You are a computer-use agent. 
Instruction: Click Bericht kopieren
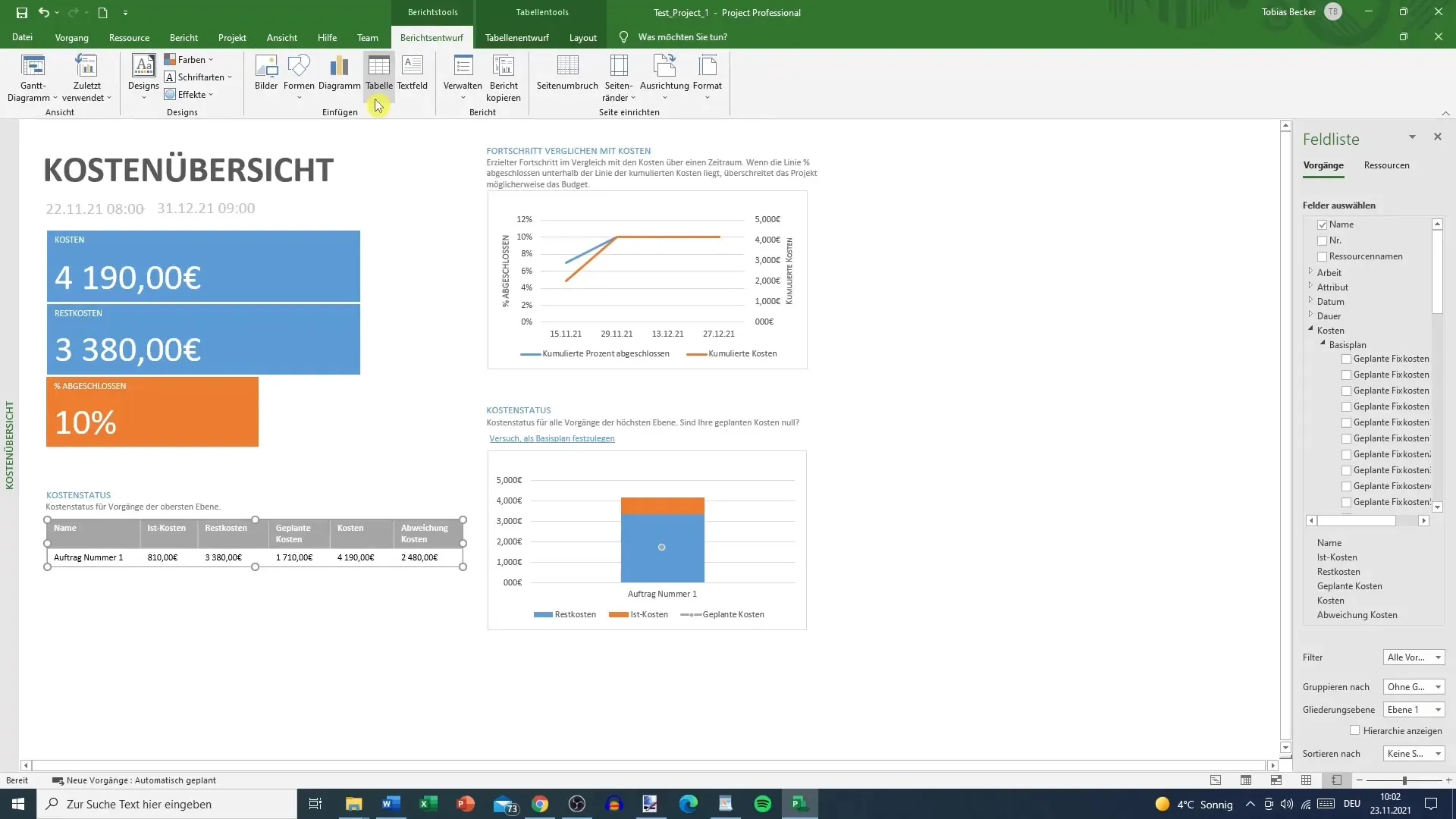click(504, 78)
